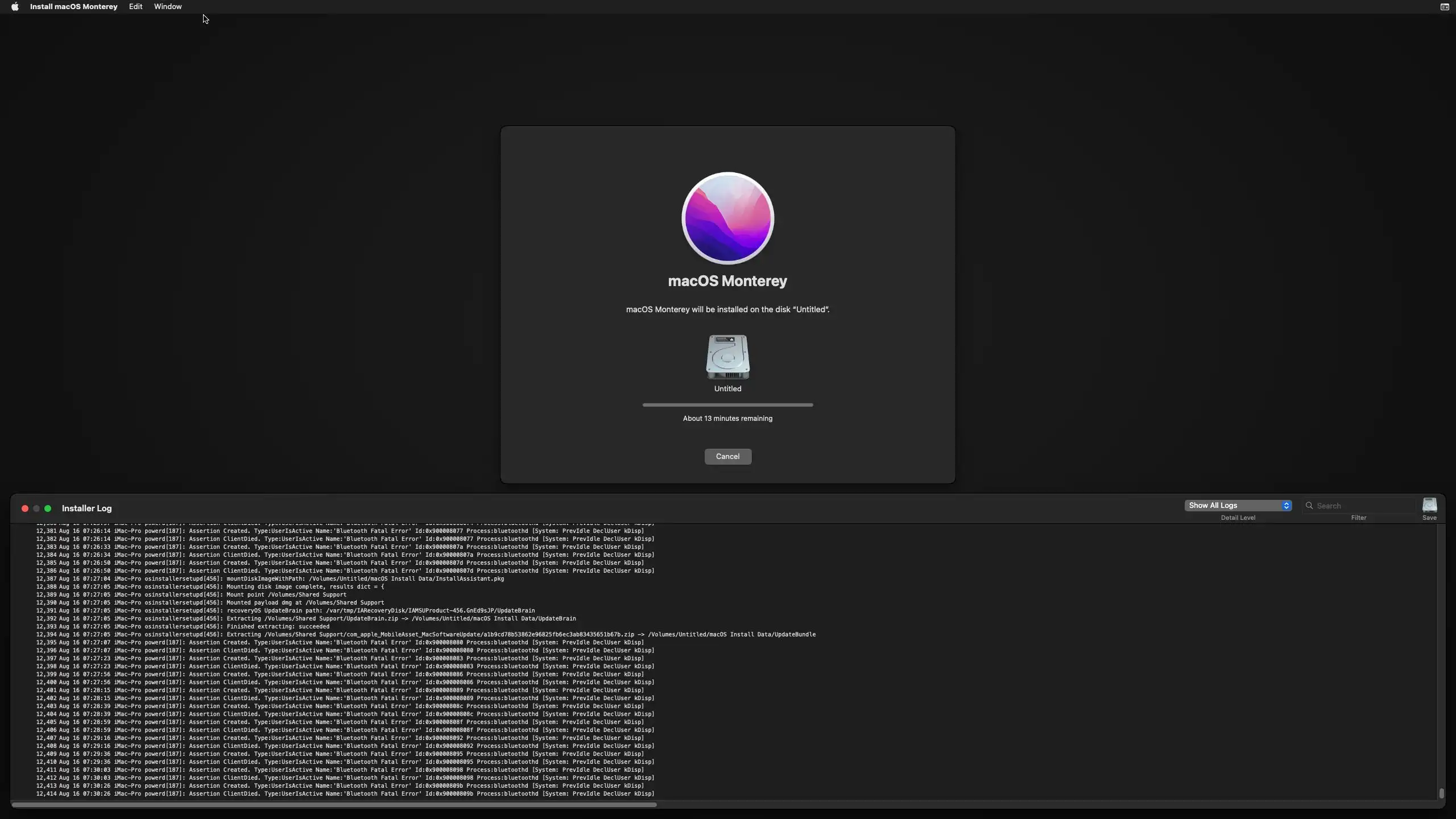Image resolution: width=1456 pixels, height=819 pixels.
Task: Click the magnifier icon in Search field
Action: pyautogui.click(x=1309, y=506)
